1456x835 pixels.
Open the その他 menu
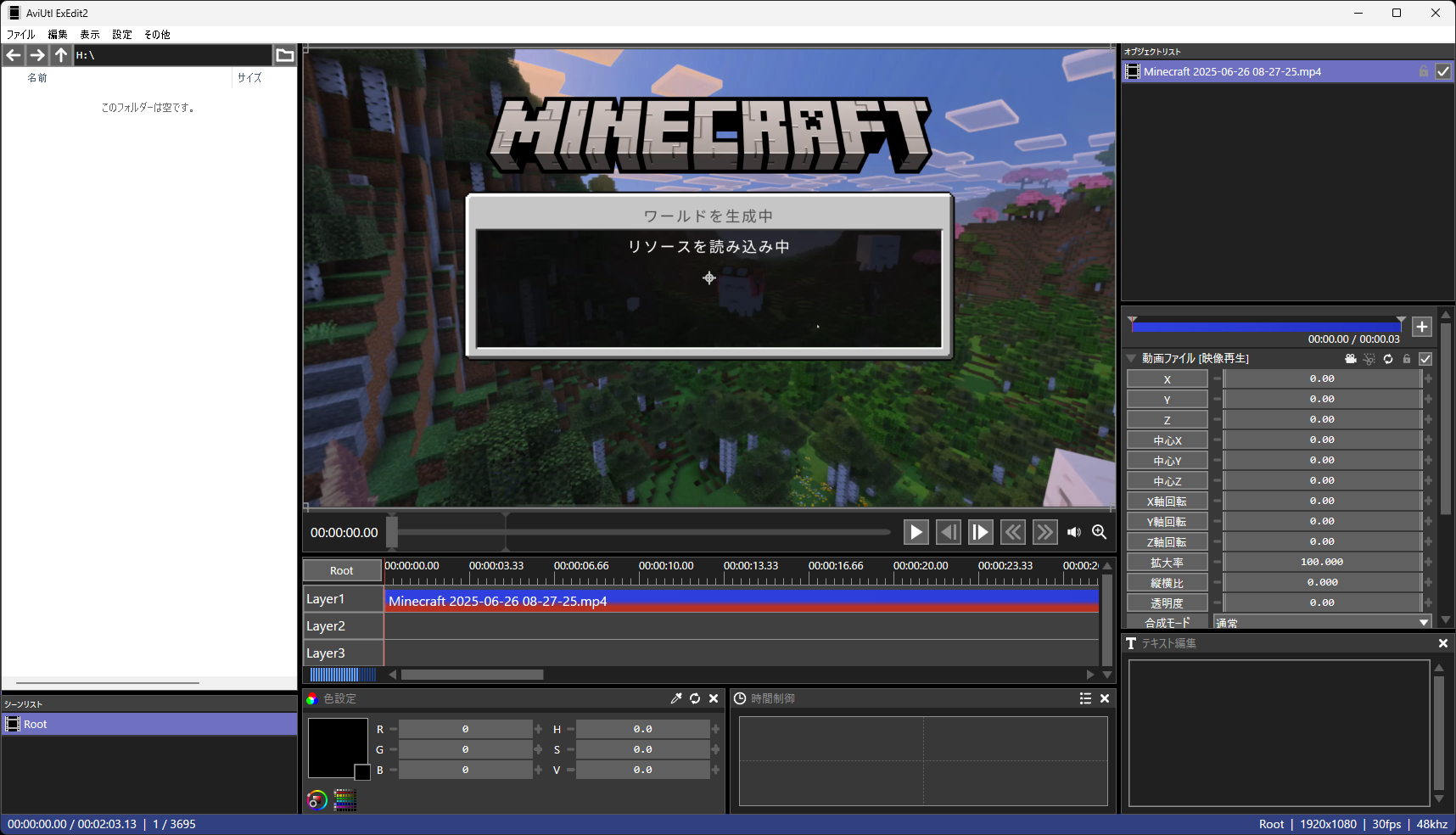pyautogui.click(x=157, y=35)
